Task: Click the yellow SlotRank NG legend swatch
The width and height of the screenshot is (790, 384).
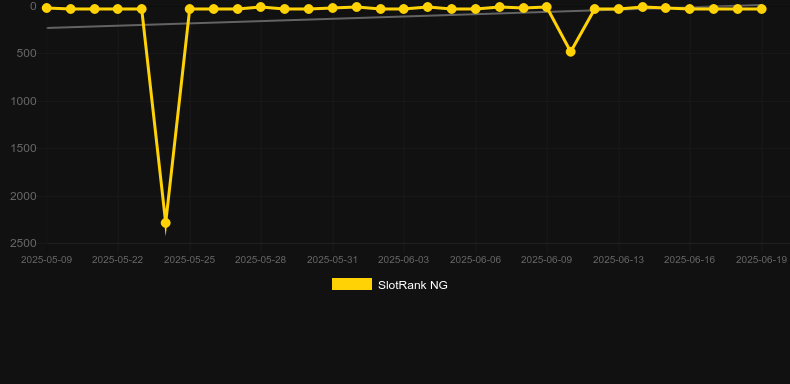Action: (352, 284)
